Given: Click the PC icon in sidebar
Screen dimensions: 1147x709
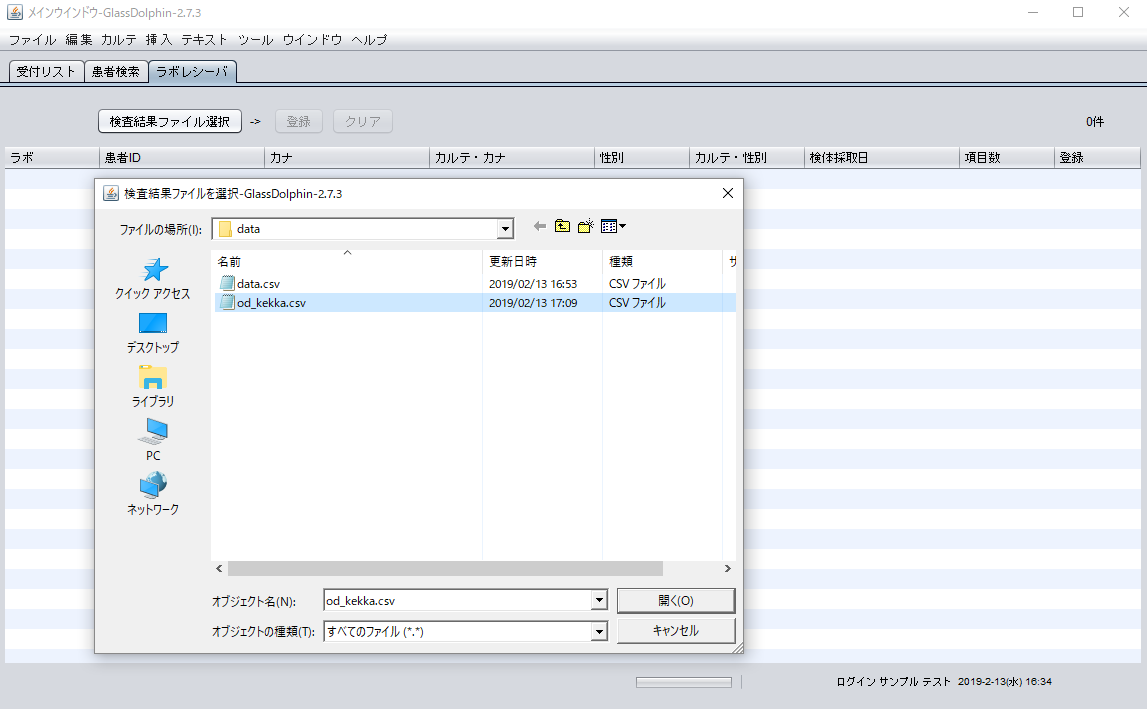Looking at the screenshot, I should tap(153, 432).
